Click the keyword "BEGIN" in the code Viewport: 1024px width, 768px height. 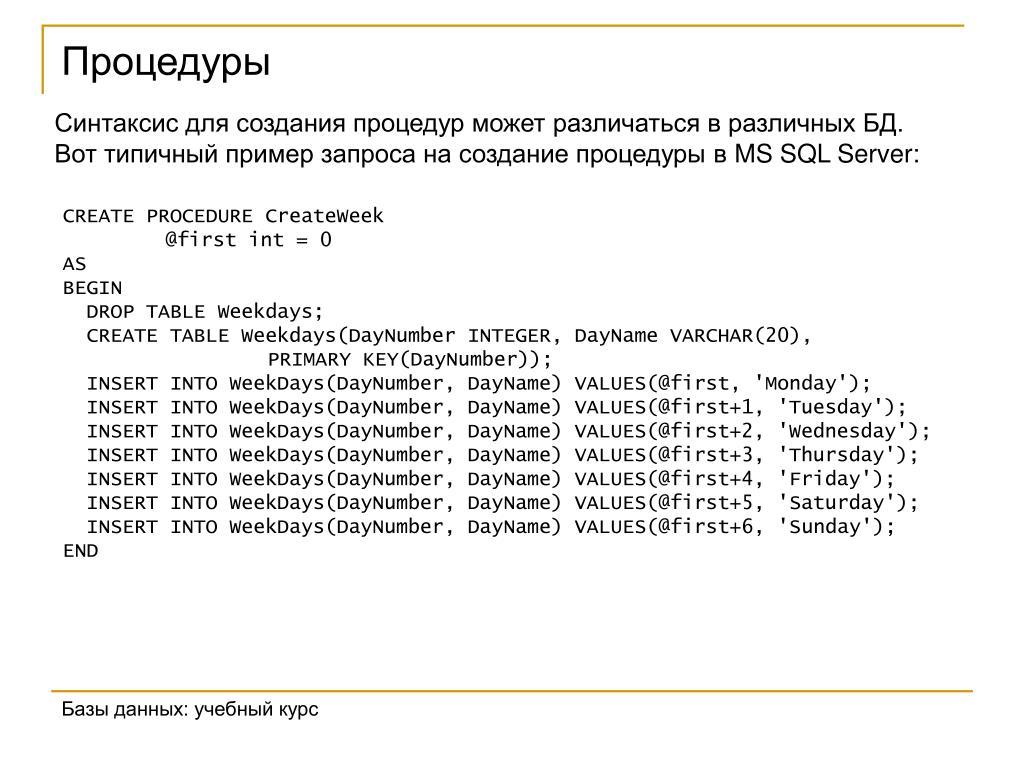click(92, 288)
